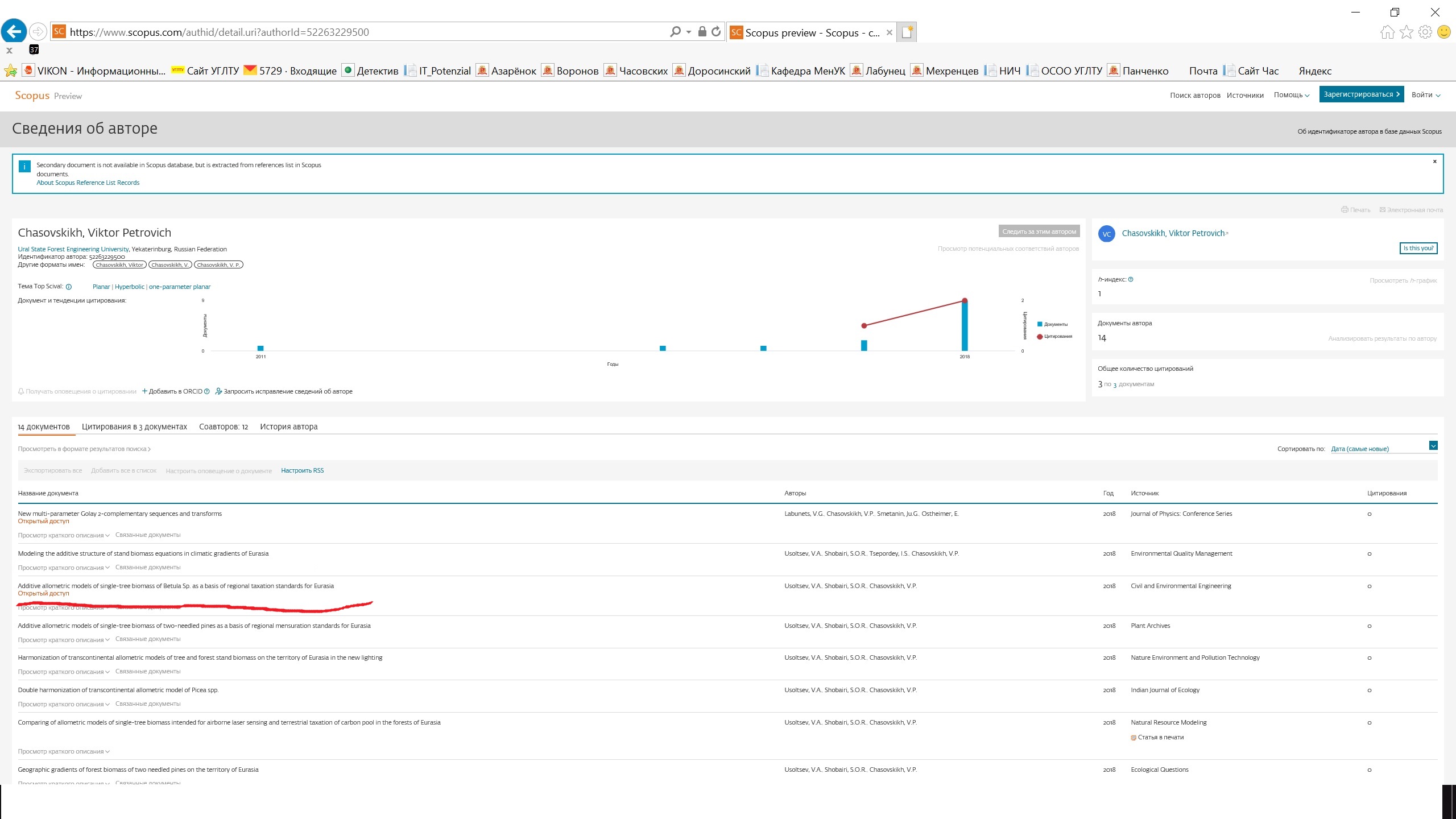This screenshot has width=1456, height=819.
Task: Click the browser back arrow button
Action: pyautogui.click(x=14, y=31)
